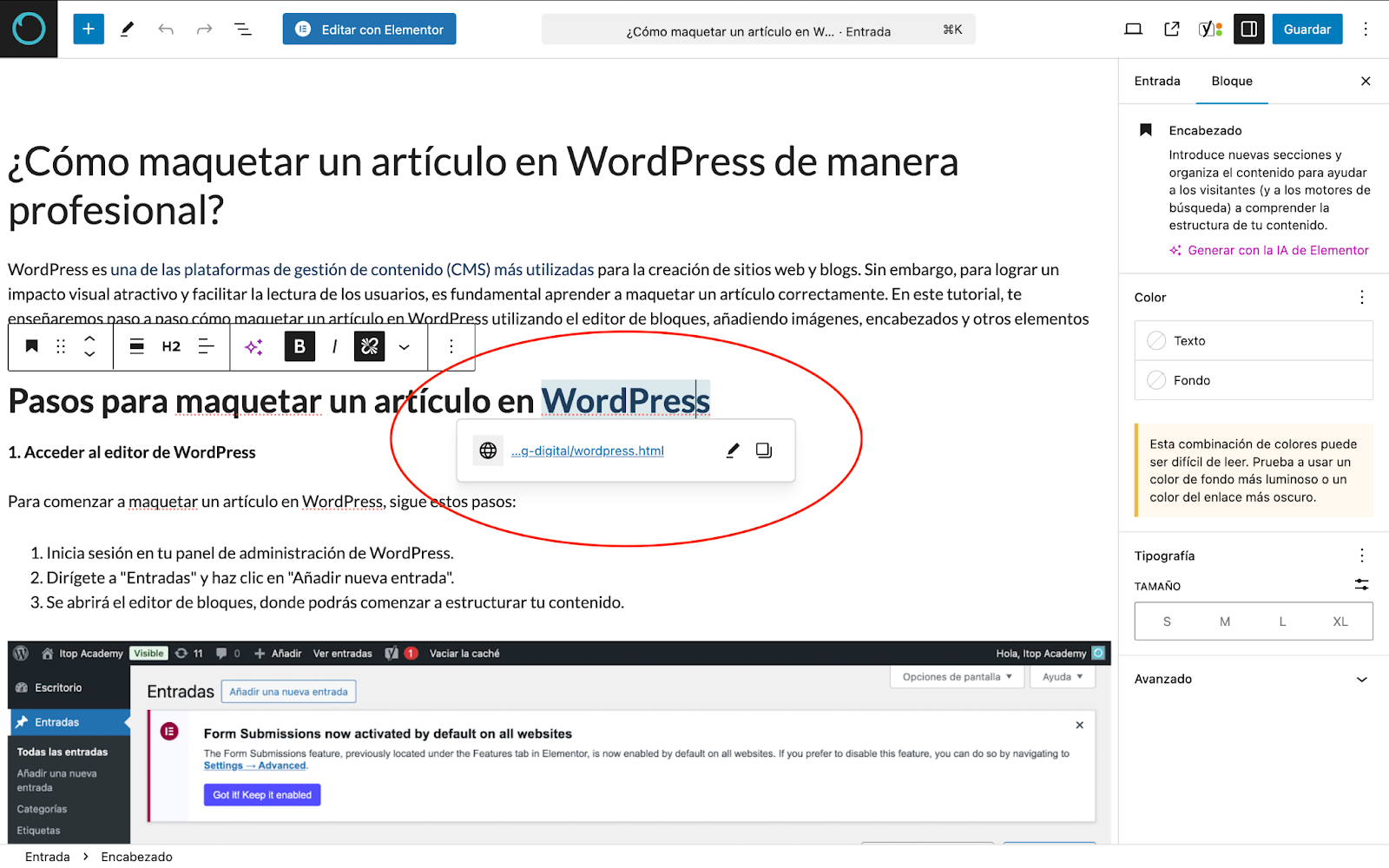Click Generar con la IA de Elementor
The width and height of the screenshot is (1389, 868).
pos(1269,250)
